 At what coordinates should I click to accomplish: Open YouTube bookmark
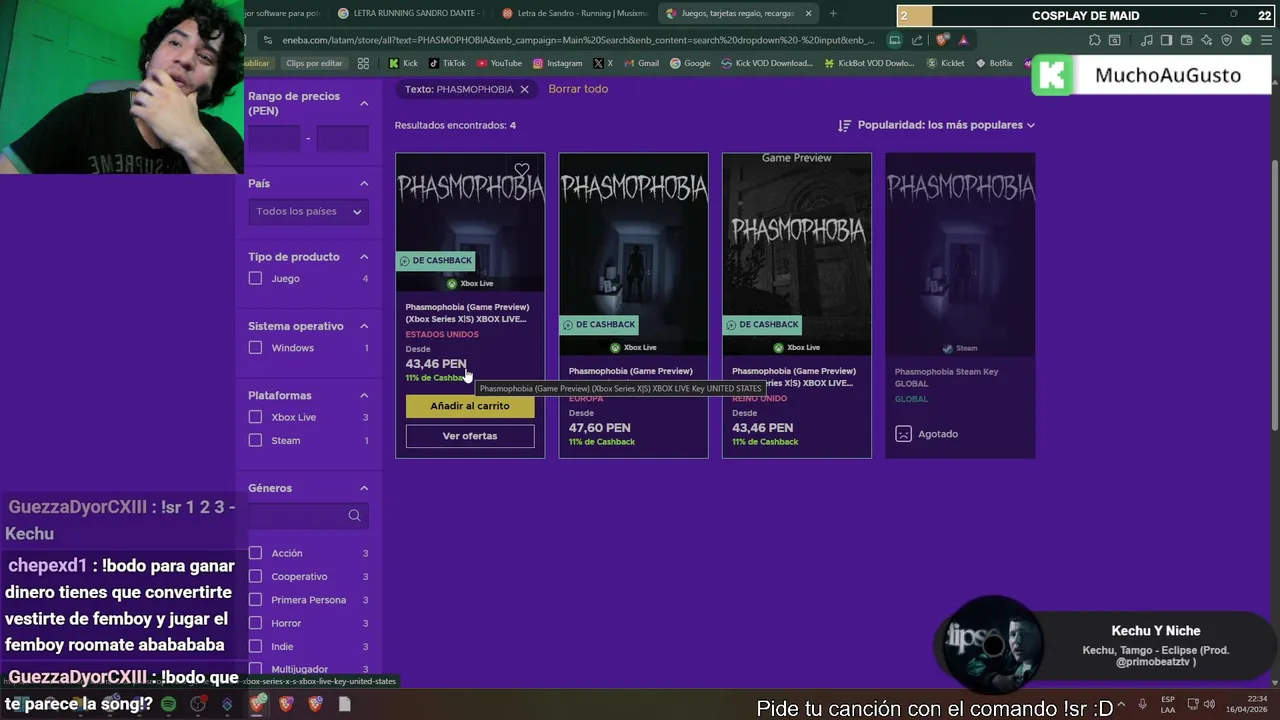tap(499, 63)
